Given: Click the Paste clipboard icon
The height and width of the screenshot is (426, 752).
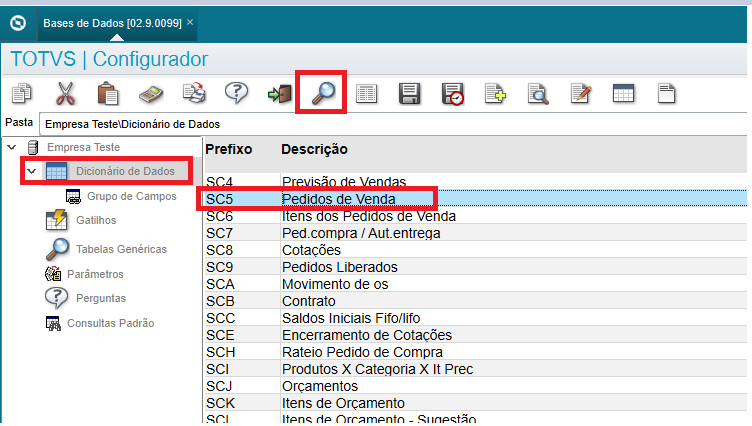Looking at the screenshot, I should [x=107, y=93].
